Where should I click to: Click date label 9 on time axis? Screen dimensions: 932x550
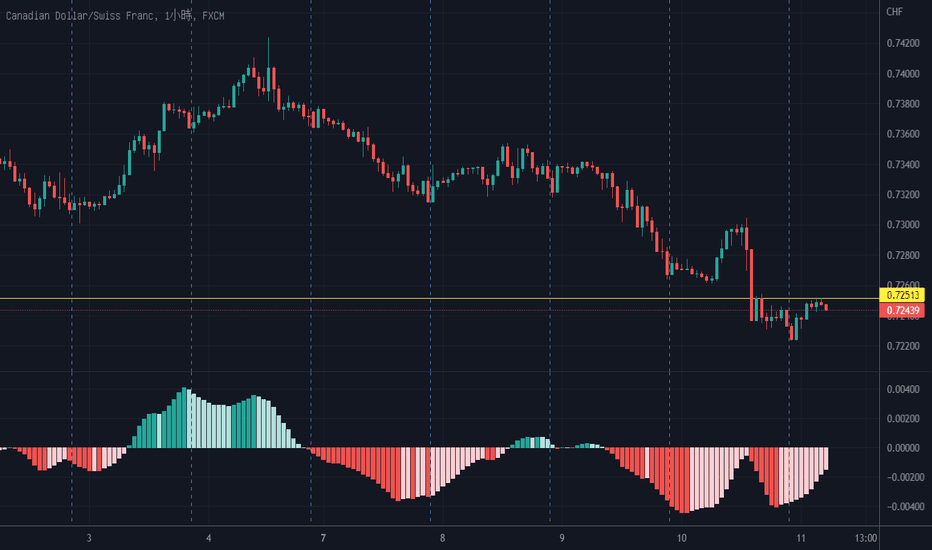[x=562, y=538]
